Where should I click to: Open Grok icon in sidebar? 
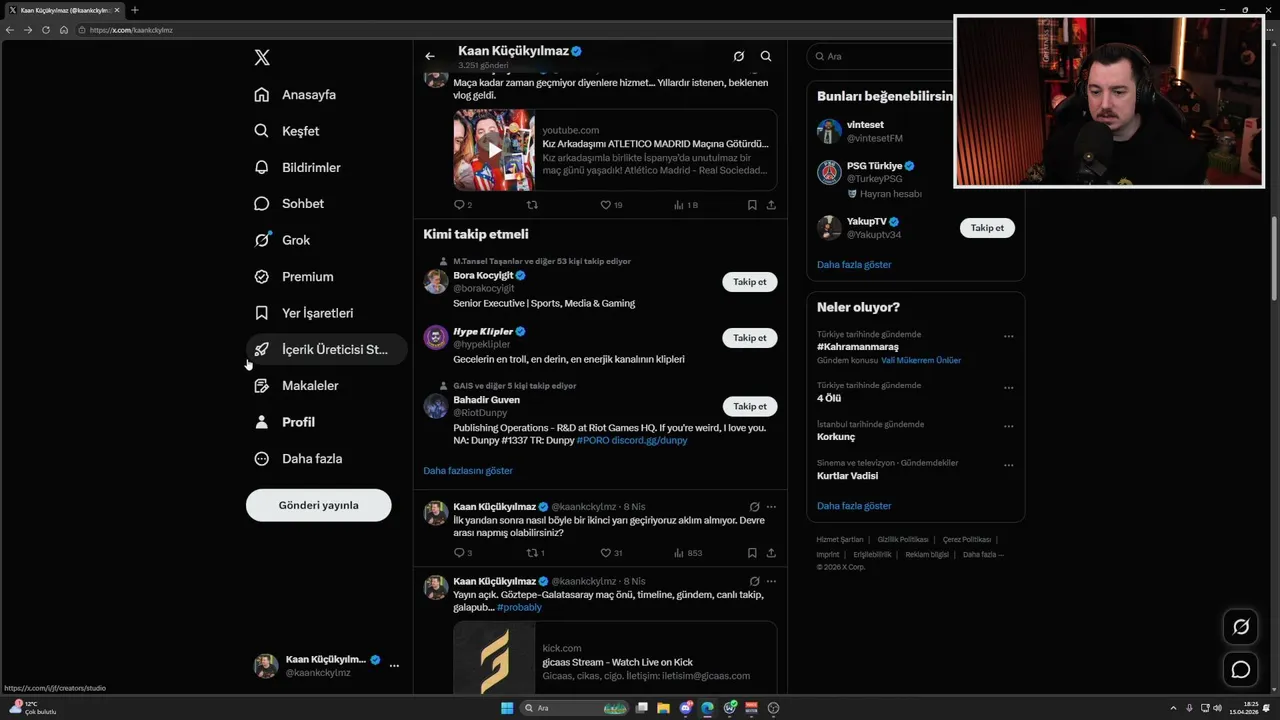click(261, 240)
